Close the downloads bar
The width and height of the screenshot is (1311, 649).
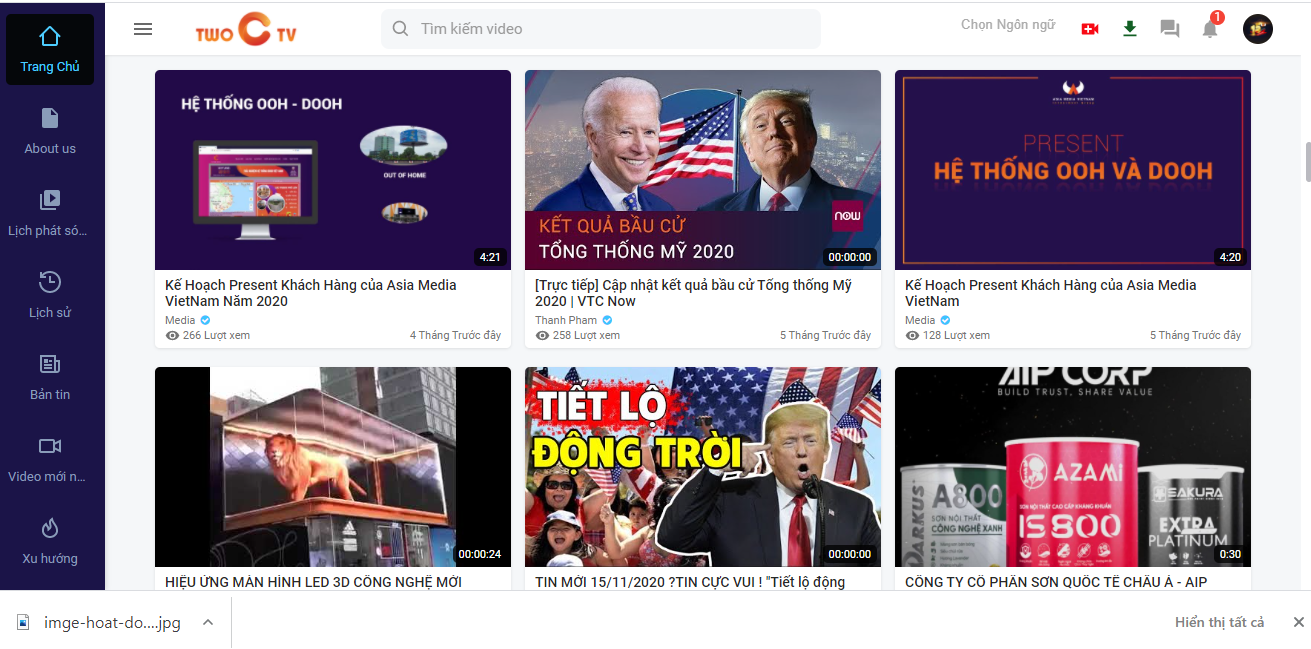point(1298,623)
